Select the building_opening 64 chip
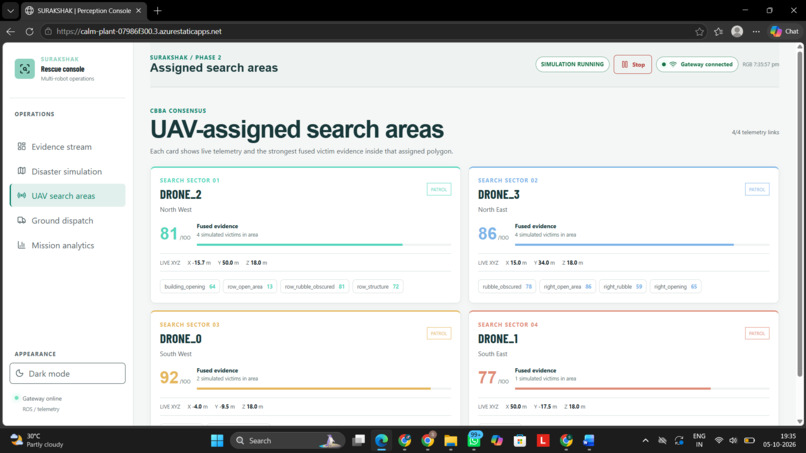 (190, 286)
